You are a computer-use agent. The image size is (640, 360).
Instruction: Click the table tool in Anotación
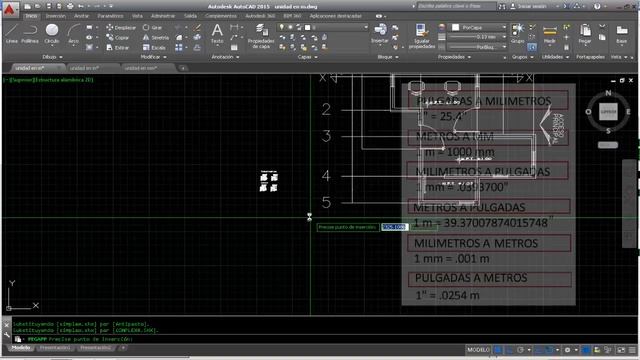pyautogui.click(x=234, y=48)
